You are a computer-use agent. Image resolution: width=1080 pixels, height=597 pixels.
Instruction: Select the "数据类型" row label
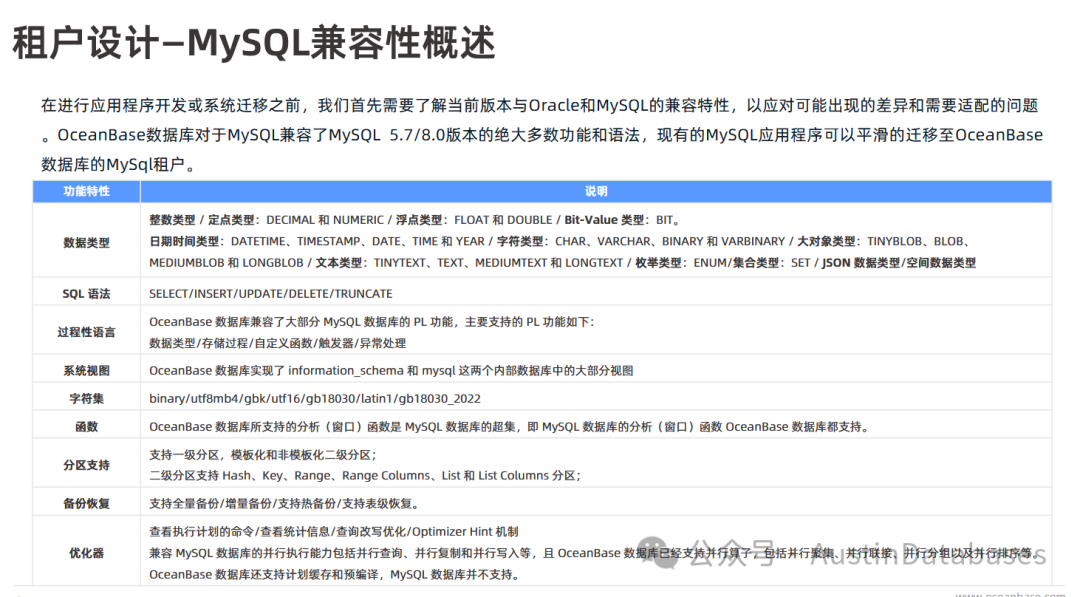(x=87, y=242)
